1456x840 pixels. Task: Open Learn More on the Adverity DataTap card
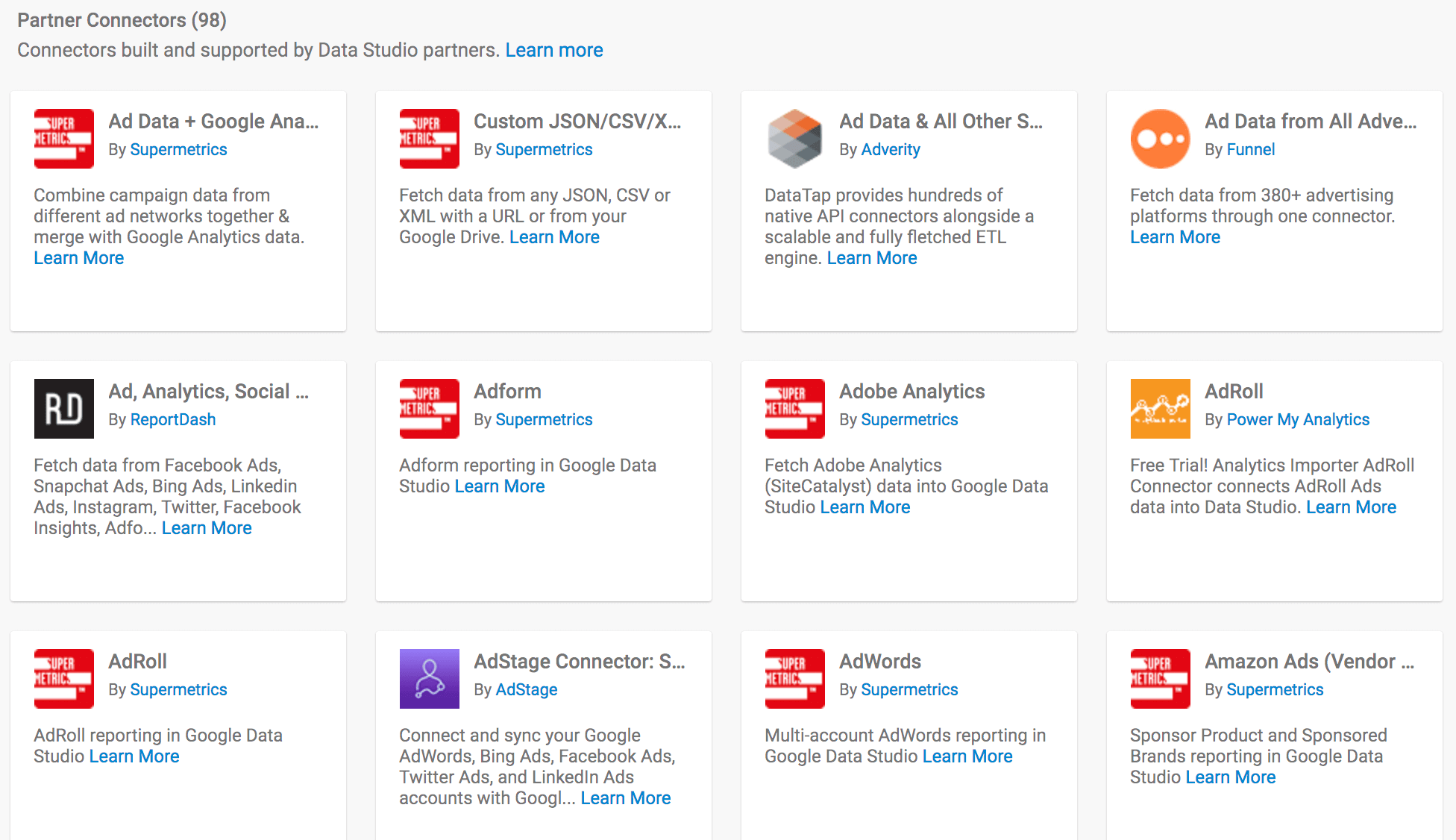(x=872, y=258)
